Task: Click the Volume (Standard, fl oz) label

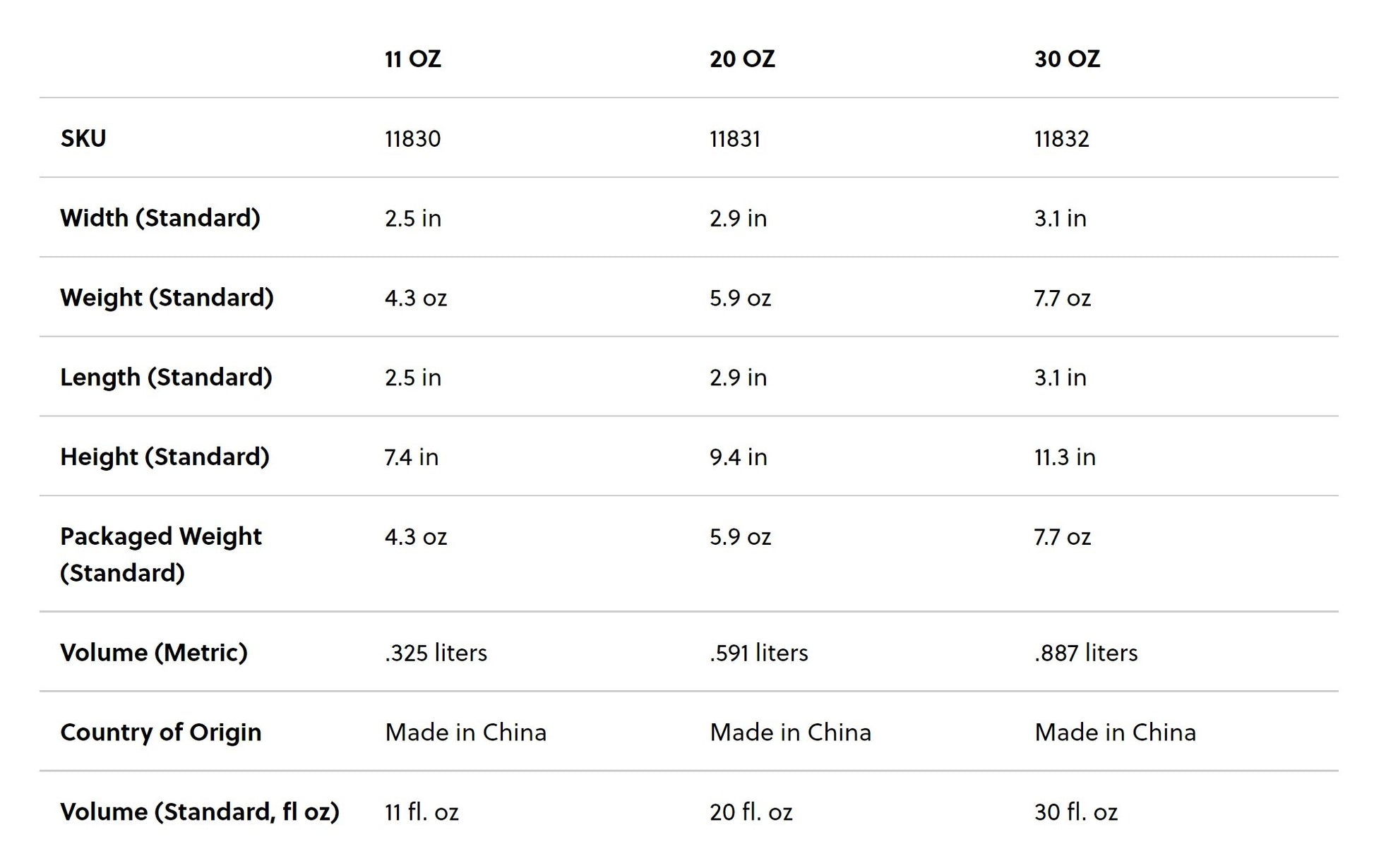Action: (200, 812)
